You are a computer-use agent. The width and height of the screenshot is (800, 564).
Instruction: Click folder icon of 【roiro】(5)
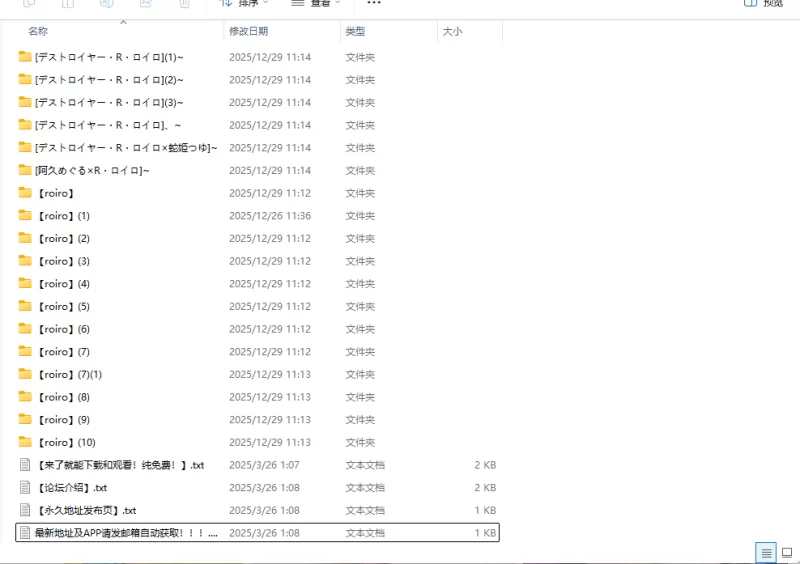(24, 306)
